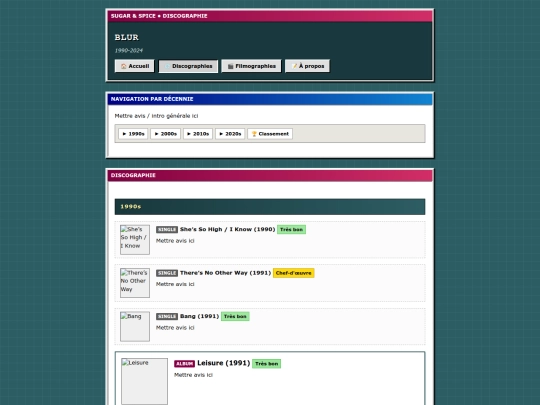Screen dimensions: 540x405
Task: Click Sugar & Spice • Discographie title bar
Action: 270,16
